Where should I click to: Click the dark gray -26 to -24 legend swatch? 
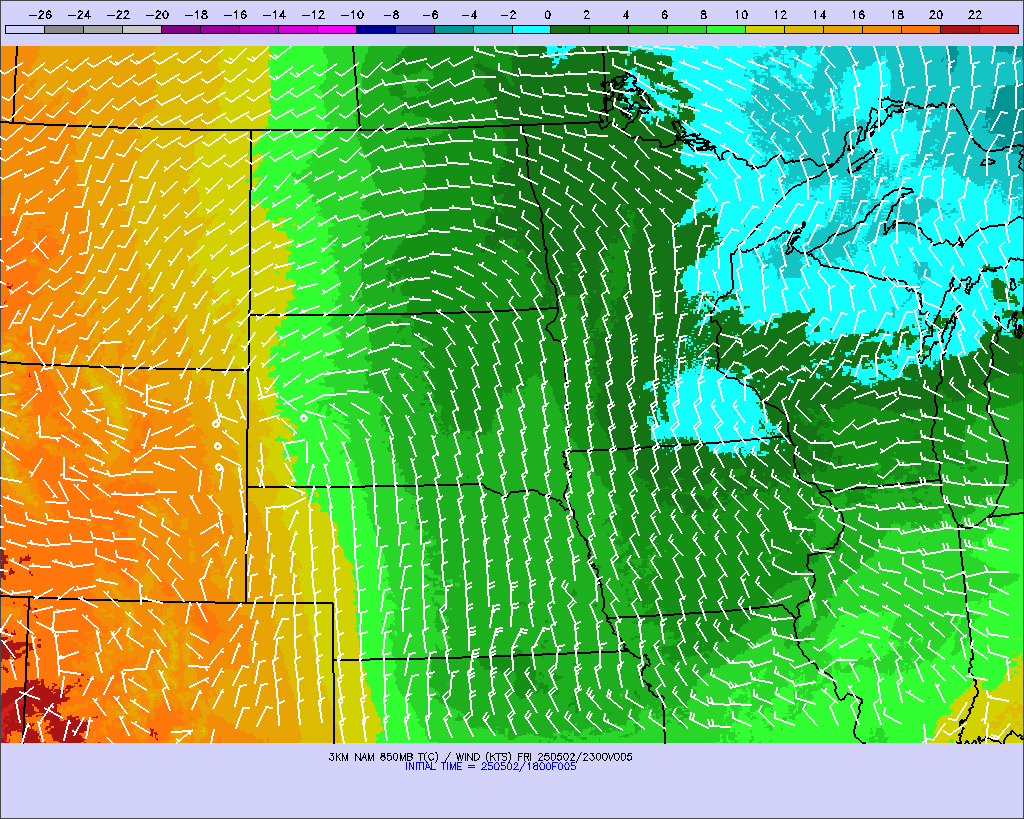pos(64,29)
